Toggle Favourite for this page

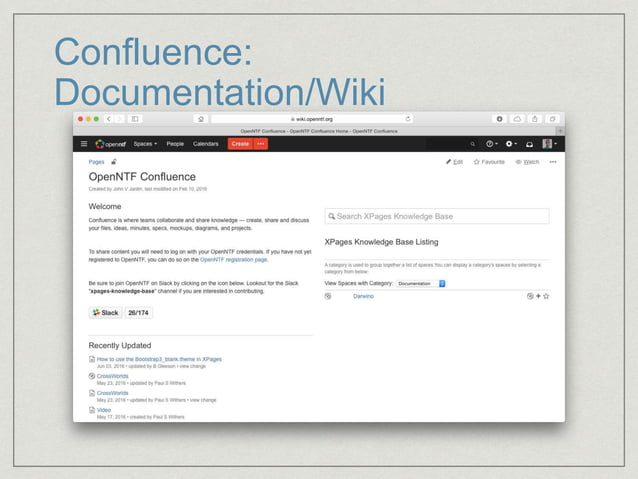pos(489,162)
